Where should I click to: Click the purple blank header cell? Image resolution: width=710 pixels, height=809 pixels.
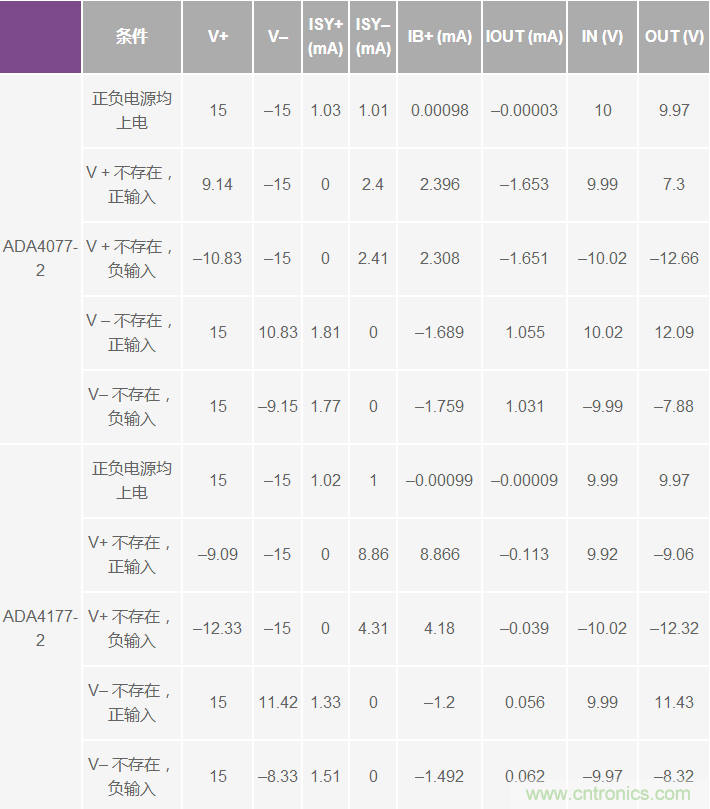[41, 37]
